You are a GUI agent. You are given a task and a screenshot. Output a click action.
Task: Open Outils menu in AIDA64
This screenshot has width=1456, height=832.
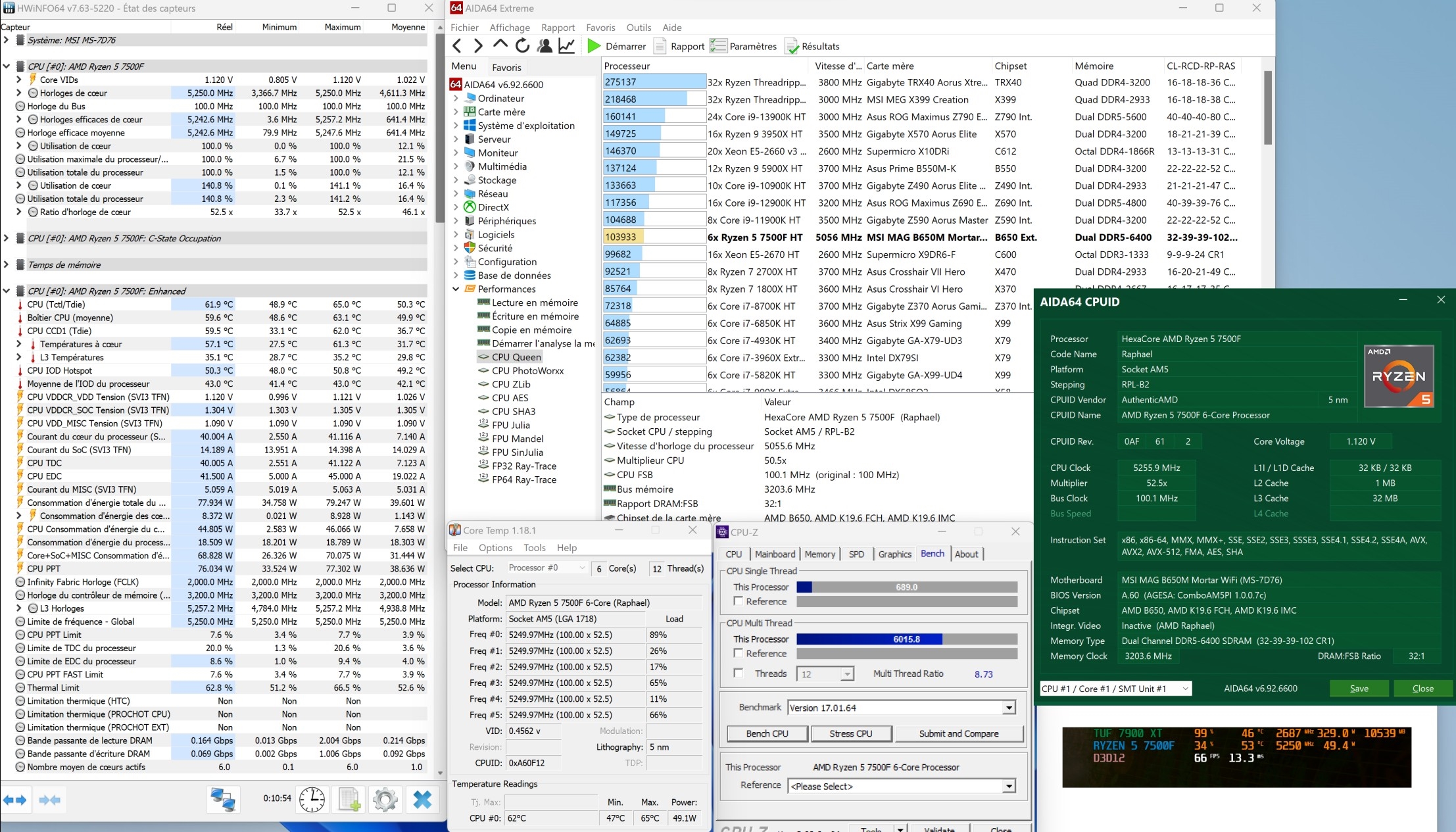tap(639, 28)
